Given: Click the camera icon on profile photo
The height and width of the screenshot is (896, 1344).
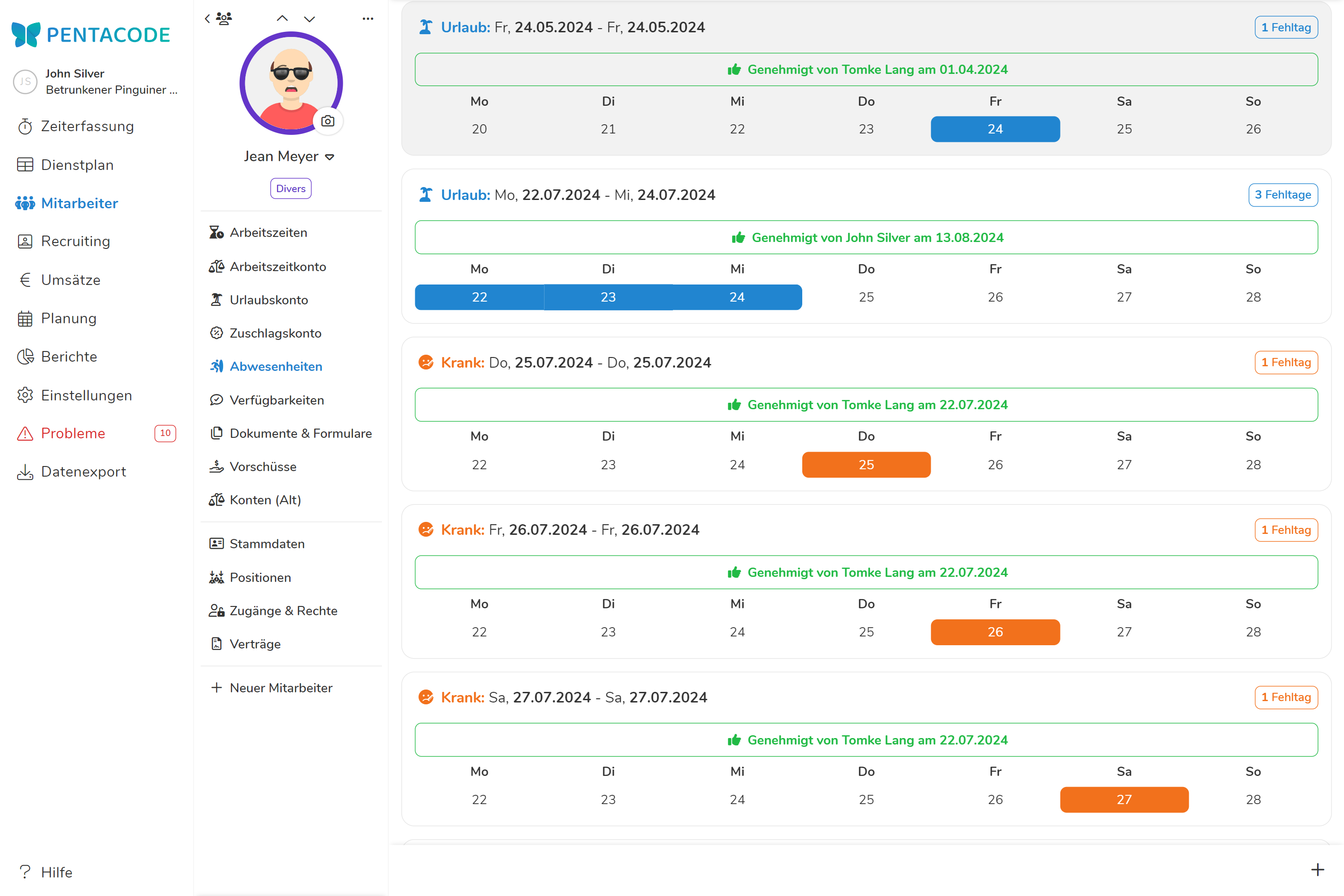Looking at the screenshot, I should tap(328, 121).
